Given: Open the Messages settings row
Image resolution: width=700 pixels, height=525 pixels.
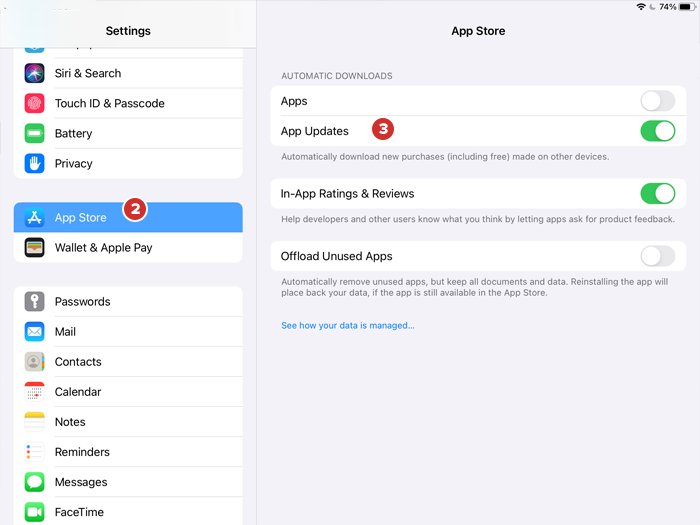Looking at the screenshot, I should click(128, 482).
